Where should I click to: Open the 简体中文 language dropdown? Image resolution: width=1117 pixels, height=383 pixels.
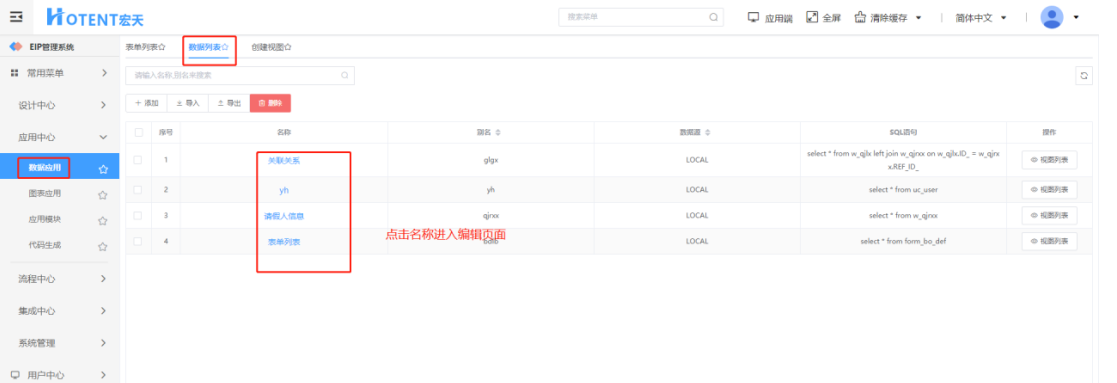tap(981, 18)
